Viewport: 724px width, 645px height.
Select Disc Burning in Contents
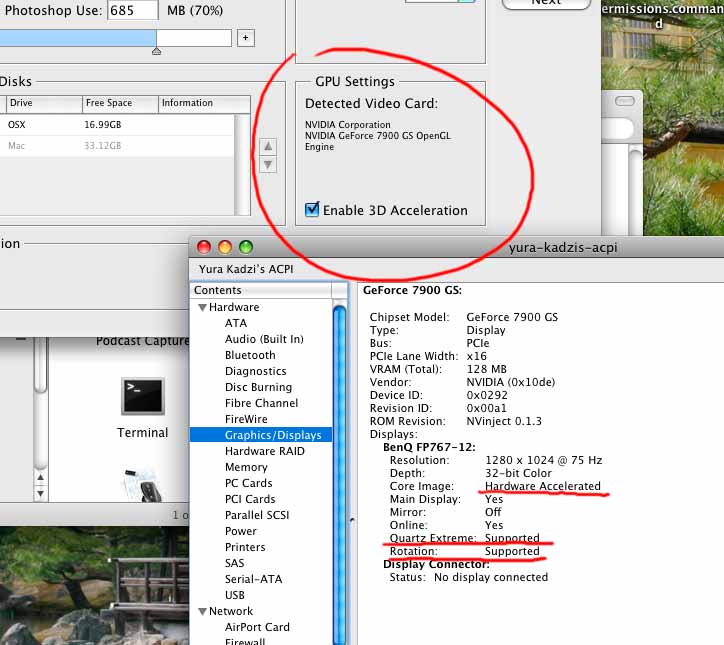[258, 387]
